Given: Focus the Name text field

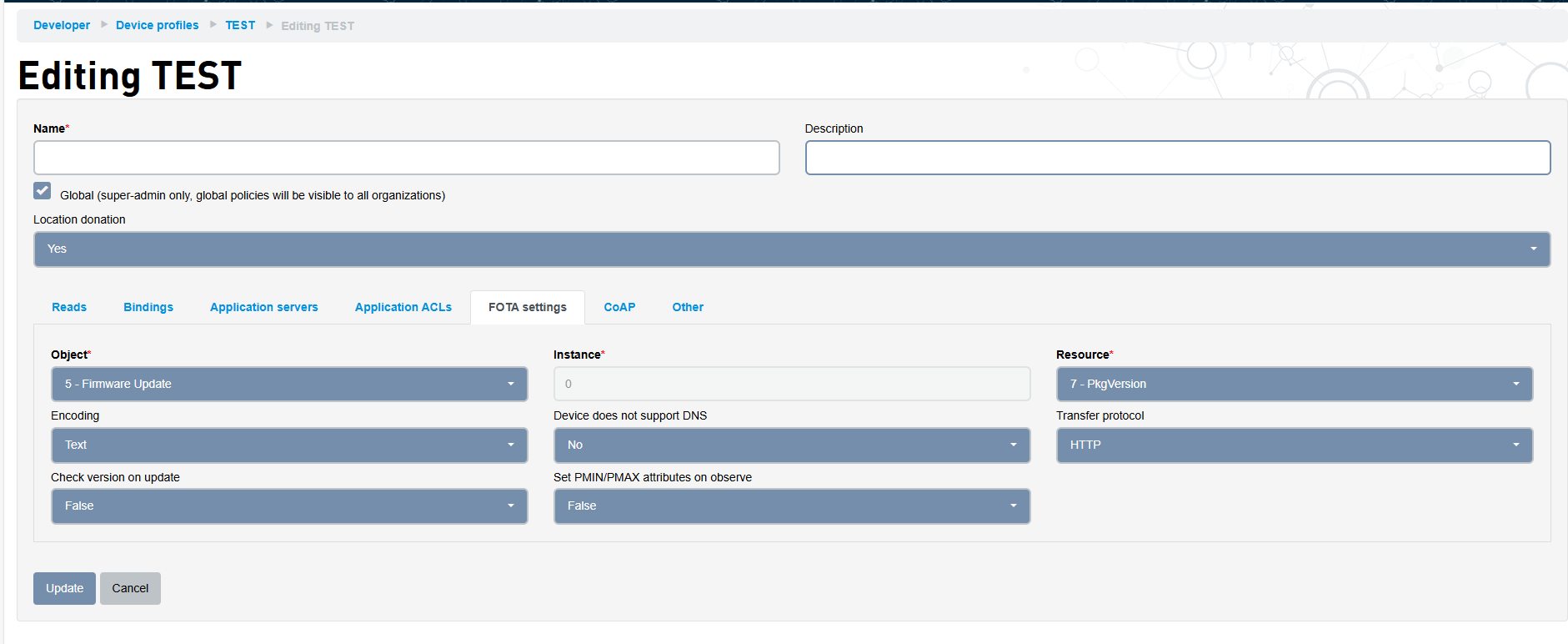Looking at the screenshot, I should coord(406,158).
